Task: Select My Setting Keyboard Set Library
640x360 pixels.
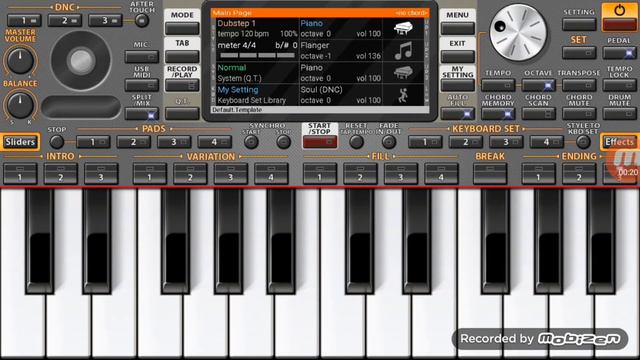Action: [x=258, y=95]
